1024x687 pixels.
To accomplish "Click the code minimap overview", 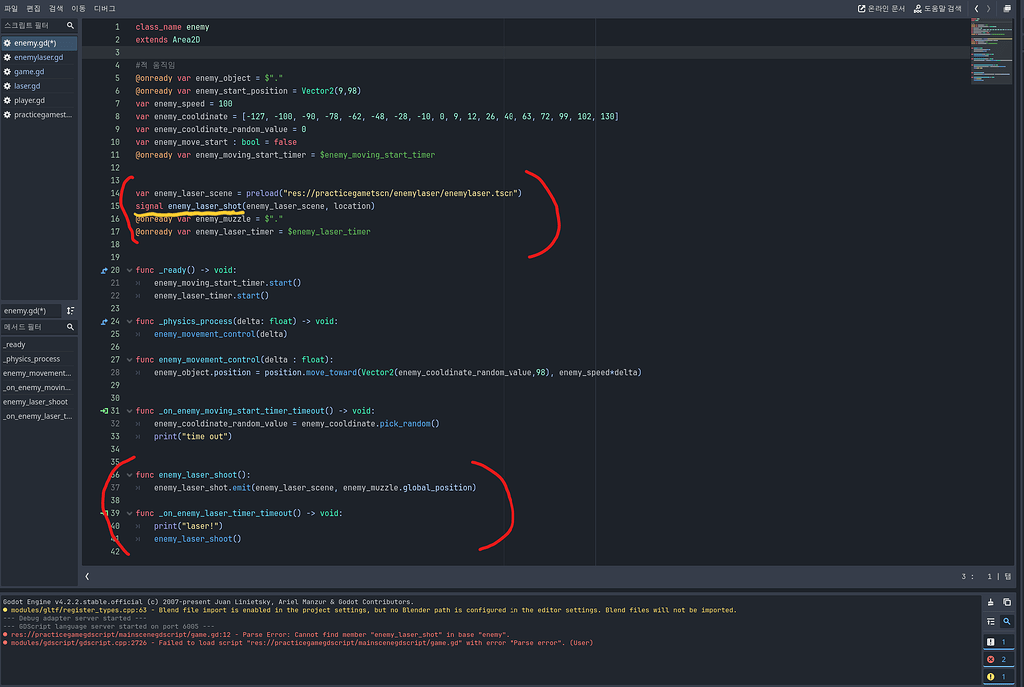I will pyautogui.click(x=991, y=52).
